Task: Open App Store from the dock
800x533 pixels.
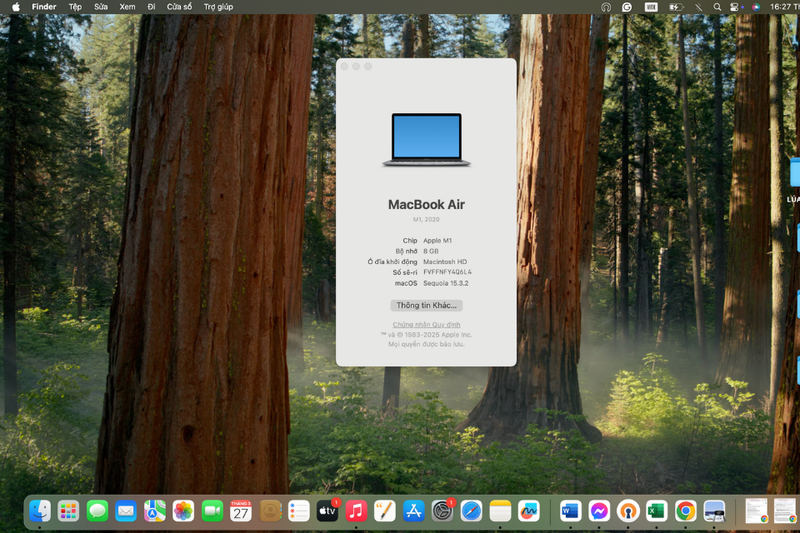Action: coord(414,511)
